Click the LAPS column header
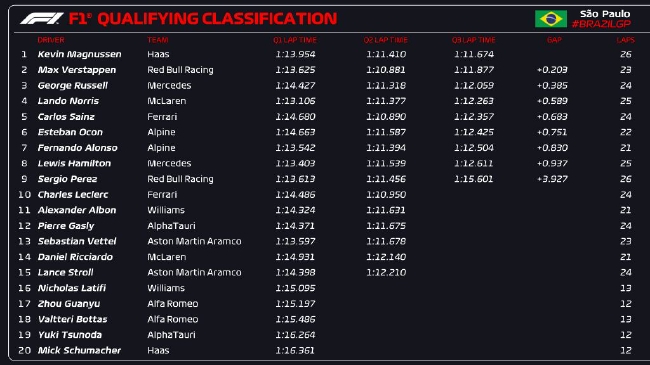This screenshot has width=650, height=365. tap(626, 40)
